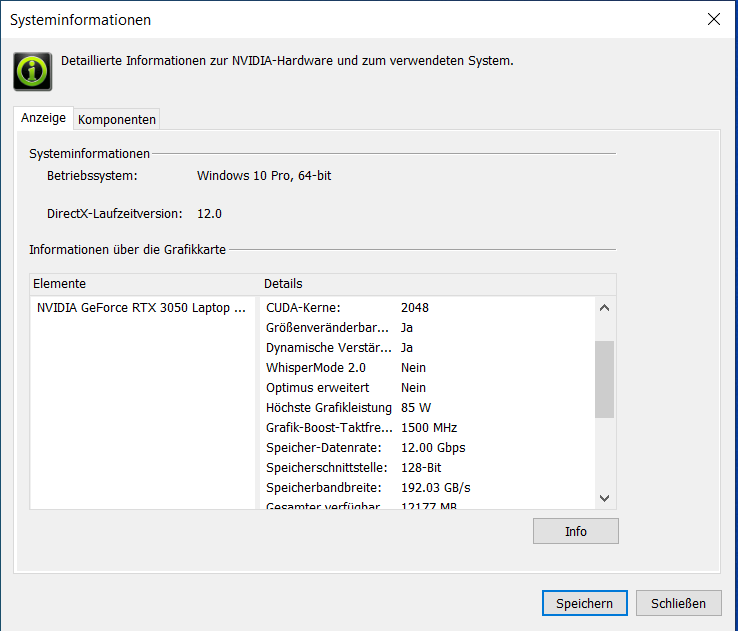
Task: Click scroll up arrow in details list
Action: [x=605, y=308]
